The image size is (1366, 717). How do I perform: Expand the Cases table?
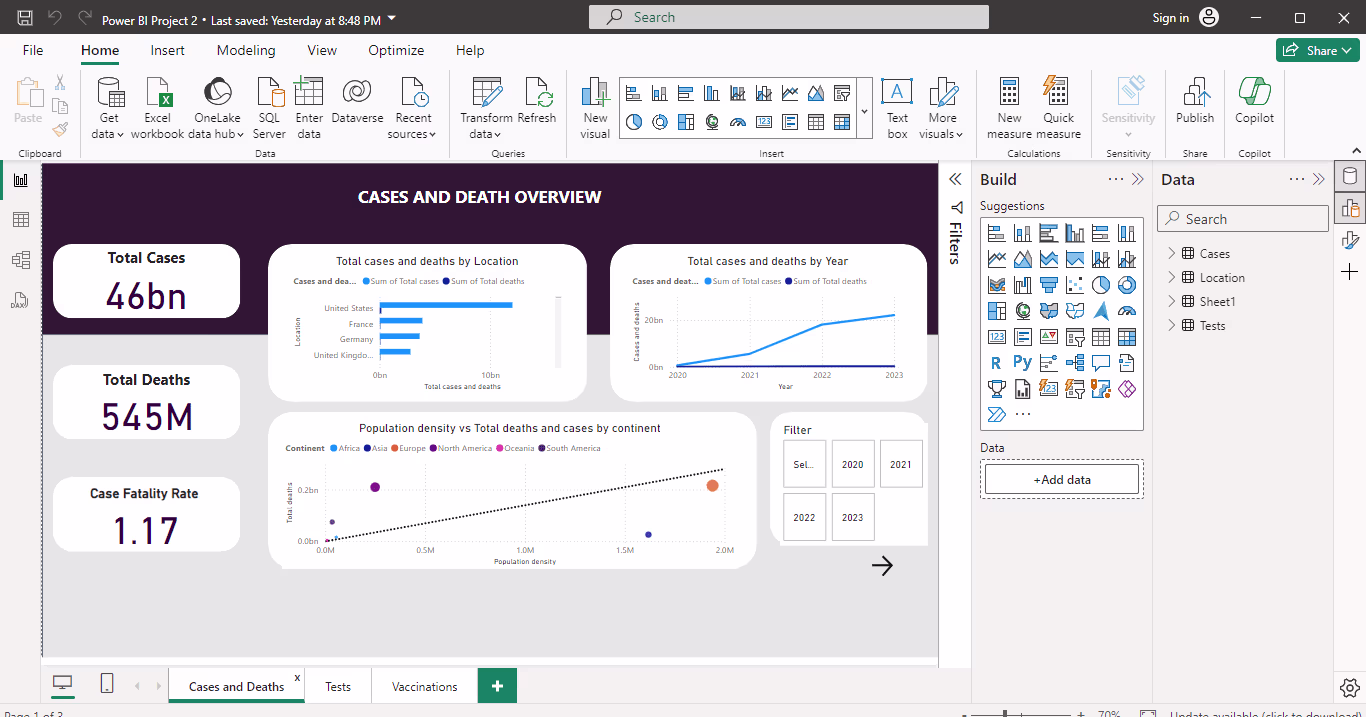(1172, 253)
